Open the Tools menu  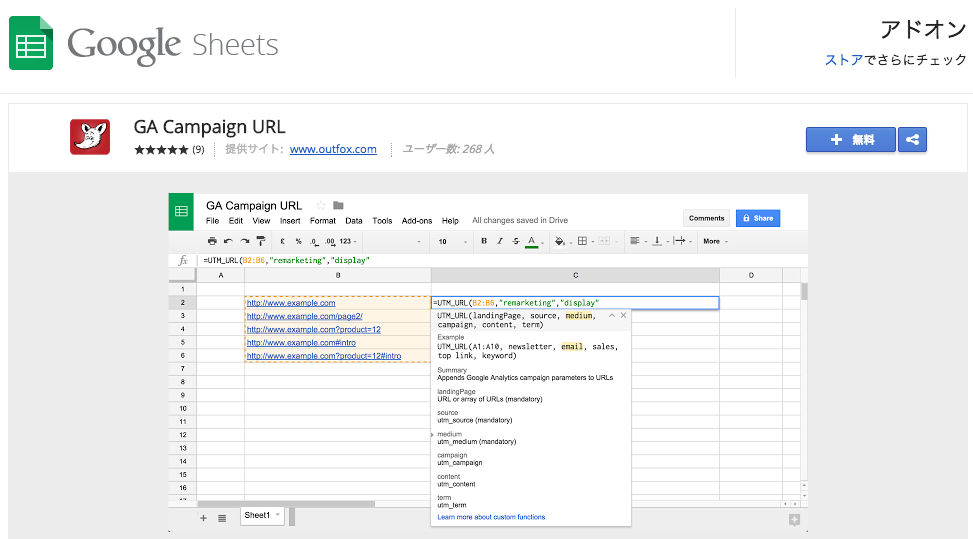tap(382, 221)
